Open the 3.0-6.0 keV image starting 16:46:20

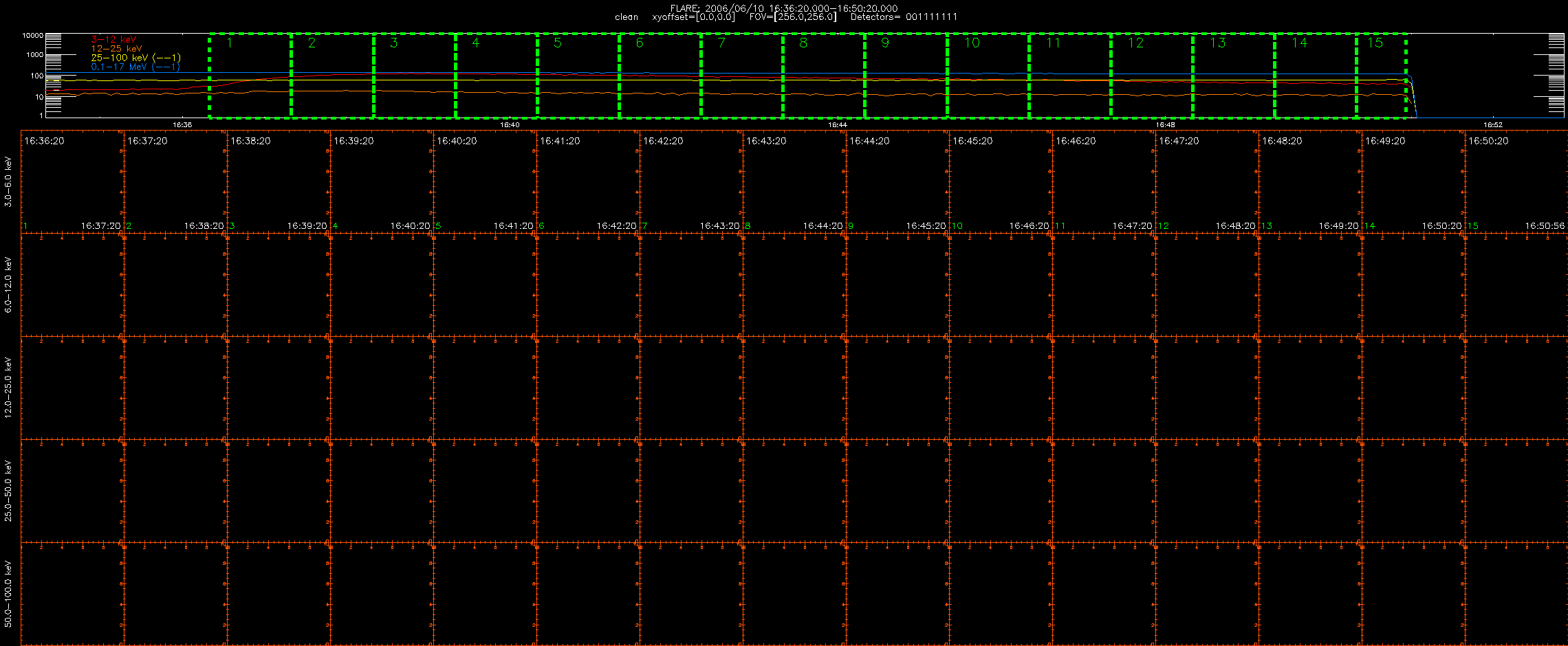click(x=1104, y=181)
